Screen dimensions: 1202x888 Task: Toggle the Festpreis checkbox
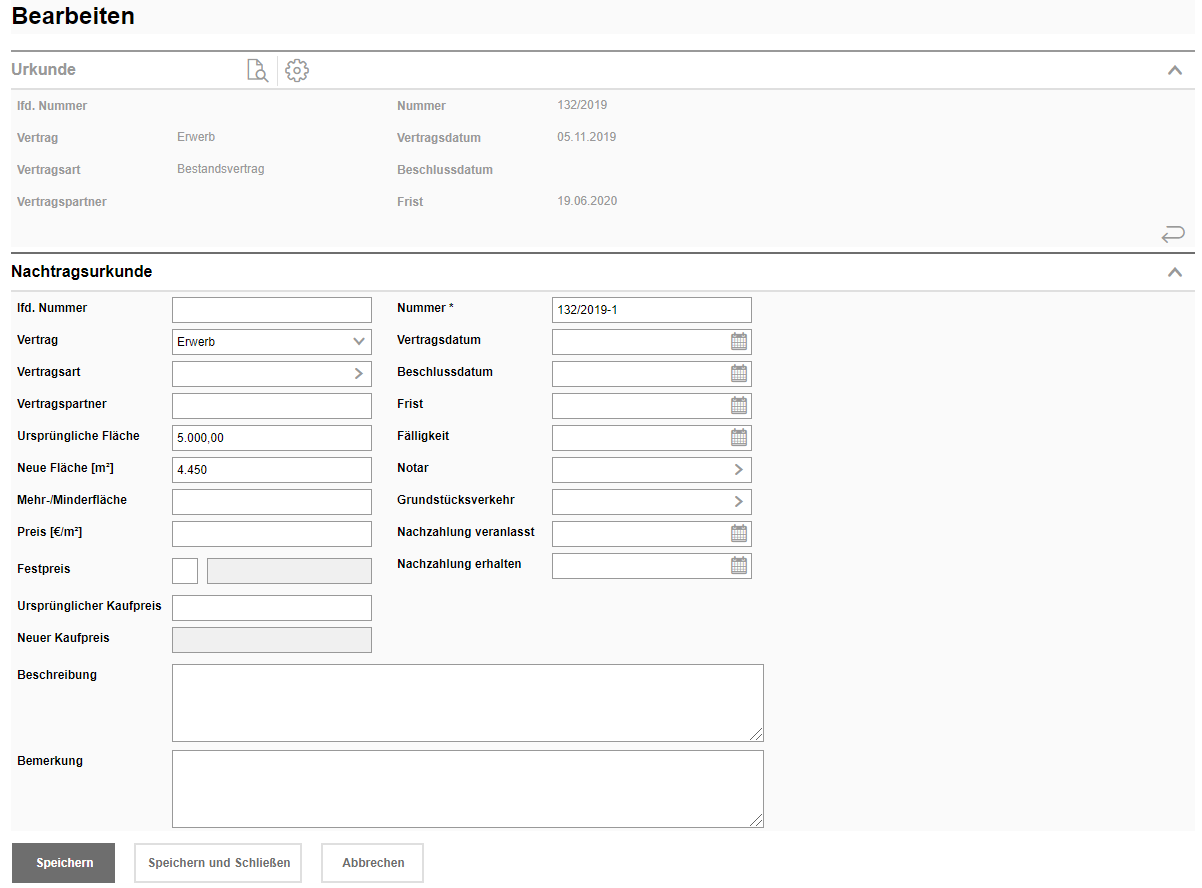tap(185, 571)
